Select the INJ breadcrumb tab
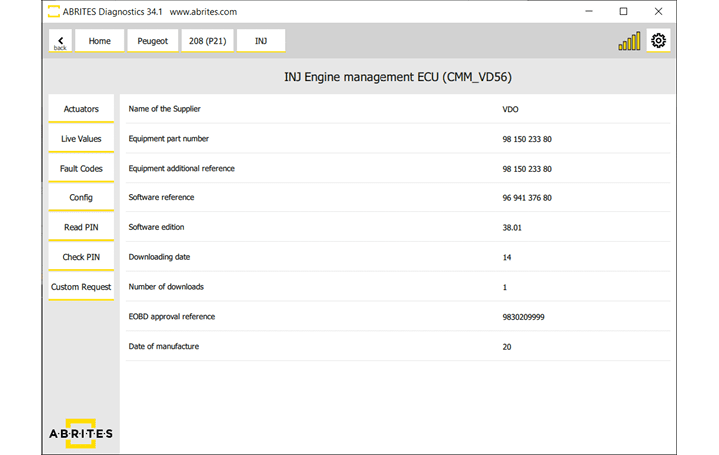This screenshot has width=719, height=455. coord(261,41)
